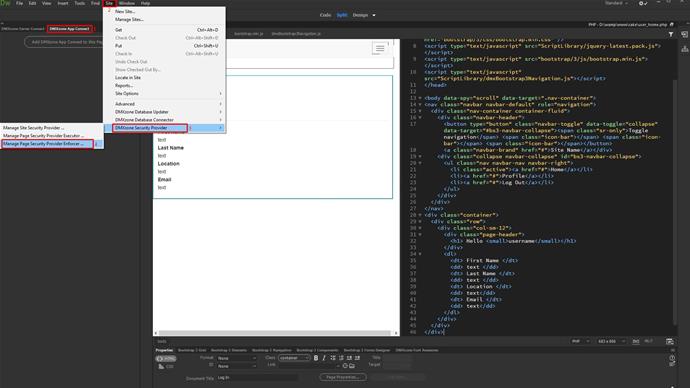This screenshot has height=388, width=690.
Task: Click the code view vertical scrollbar
Action: (x=675, y=202)
